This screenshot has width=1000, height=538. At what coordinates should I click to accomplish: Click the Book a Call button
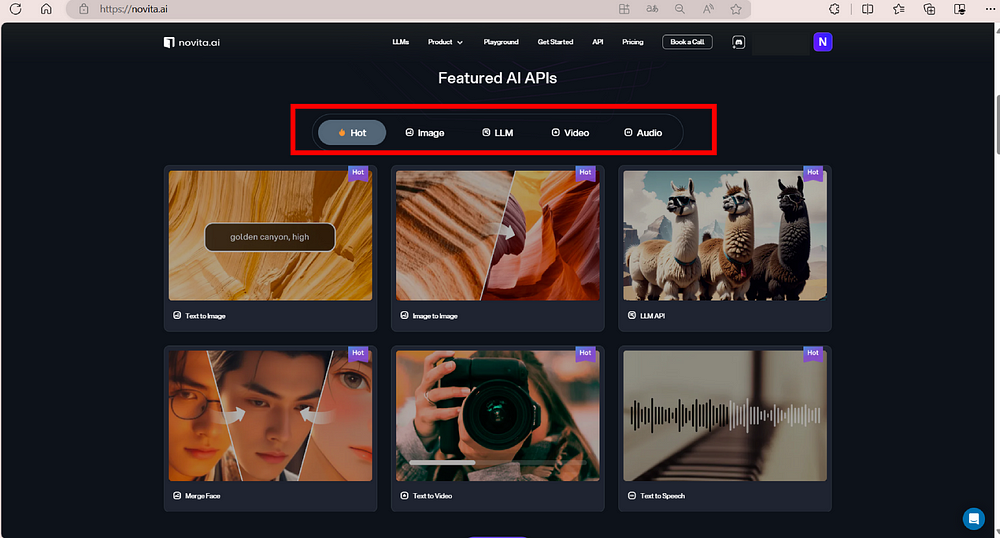[687, 42]
